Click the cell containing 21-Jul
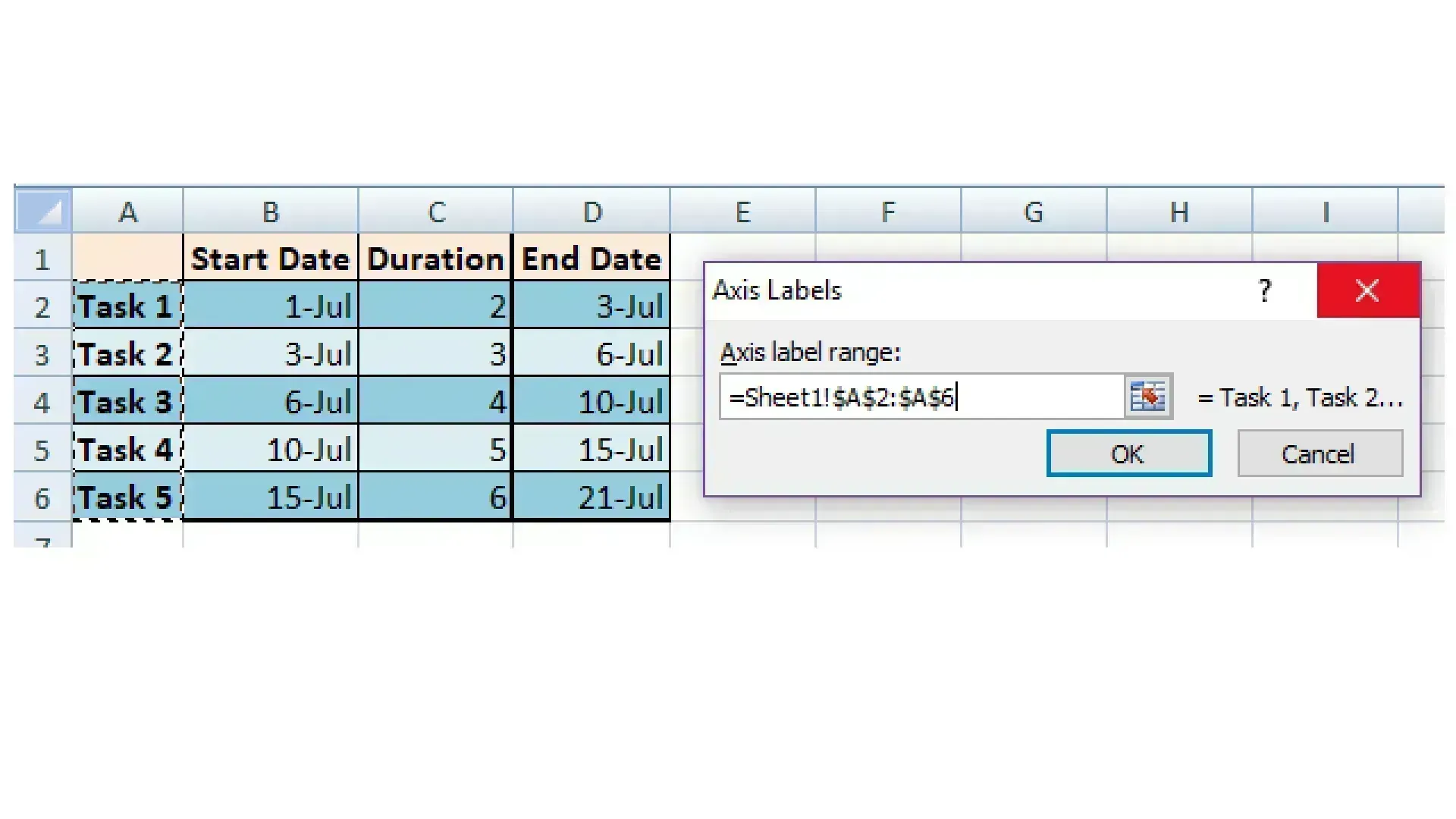This screenshot has height=819, width=1456. point(591,497)
